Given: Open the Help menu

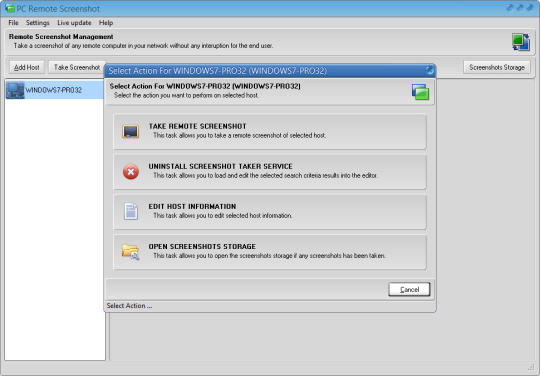Looking at the screenshot, I should (x=106, y=23).
